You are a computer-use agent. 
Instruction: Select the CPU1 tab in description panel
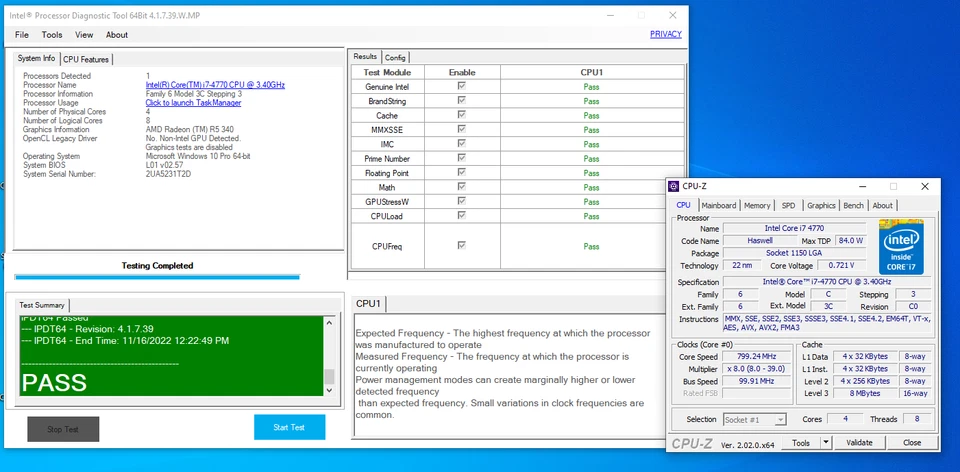tap(369, 304)
